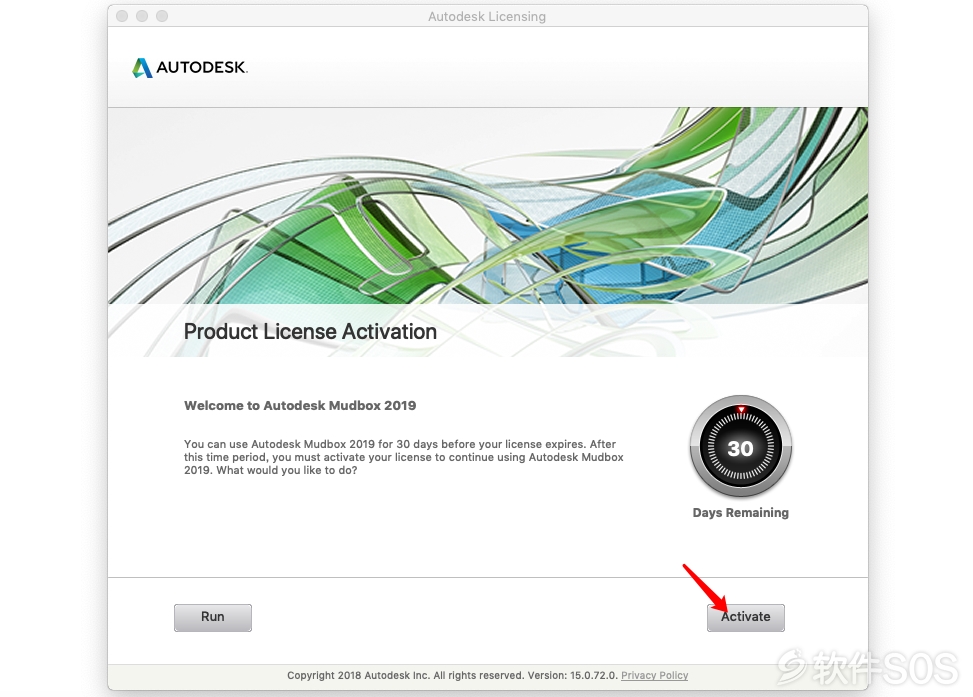The width and height of the screenshot is (973, 697).
Task: Zoom the Autodesk Licensing window
Action: (x=162, y=16)
